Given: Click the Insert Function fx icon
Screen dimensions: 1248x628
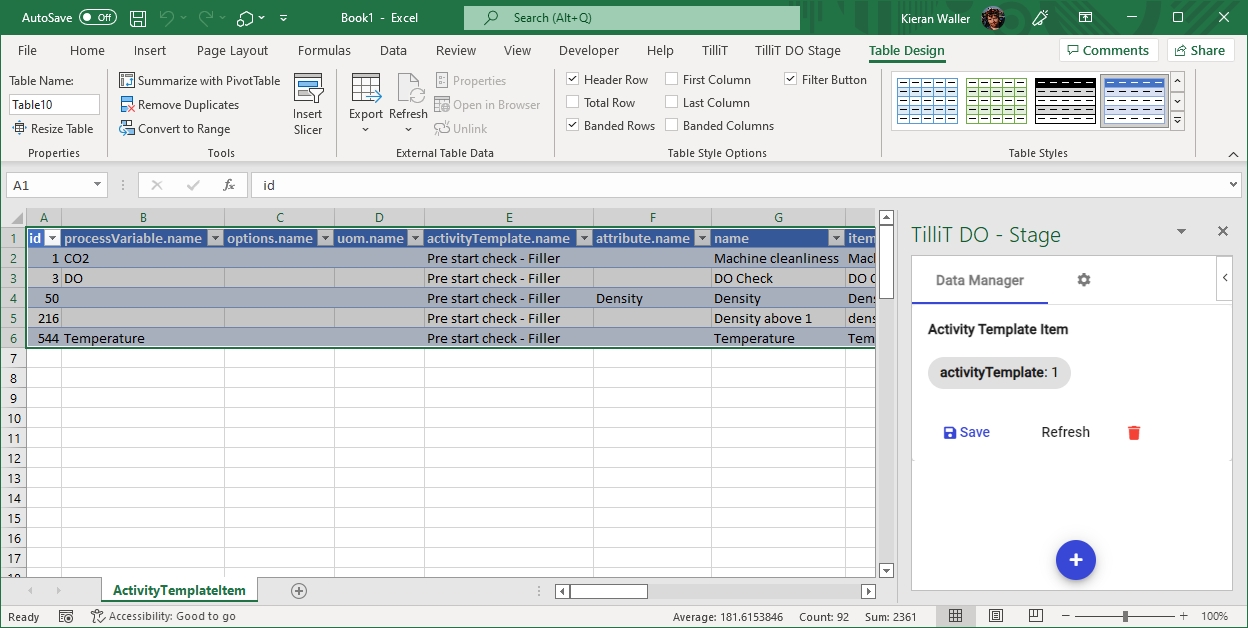Looking at the screenshot, I should (x=229, y=185).
